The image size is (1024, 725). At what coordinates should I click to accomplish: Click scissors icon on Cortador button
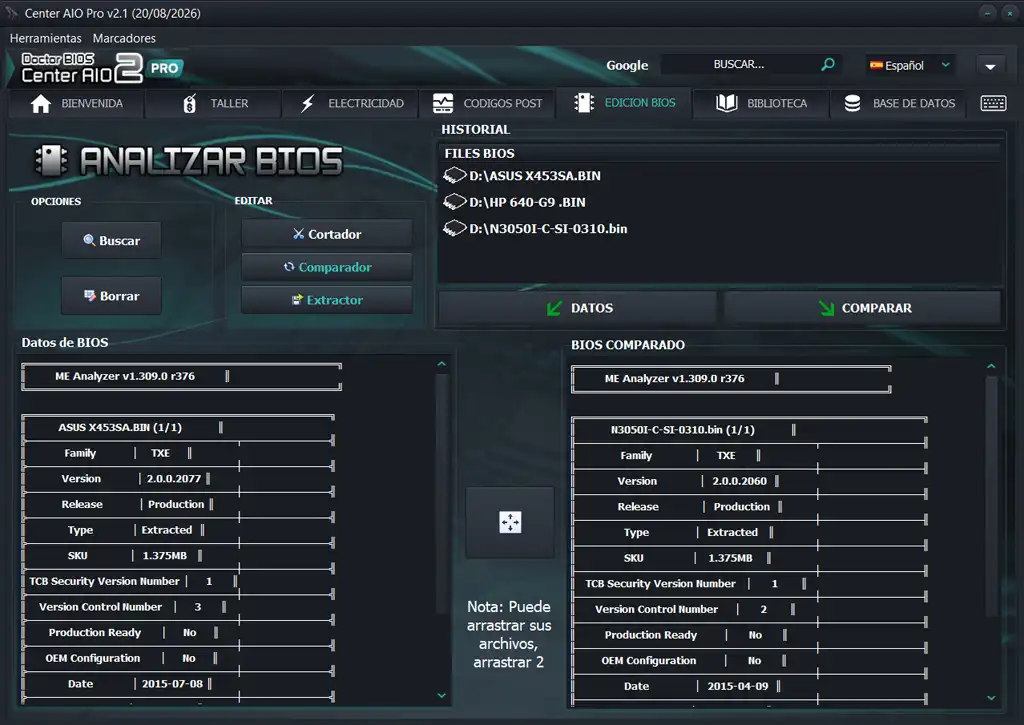point(298,234)
